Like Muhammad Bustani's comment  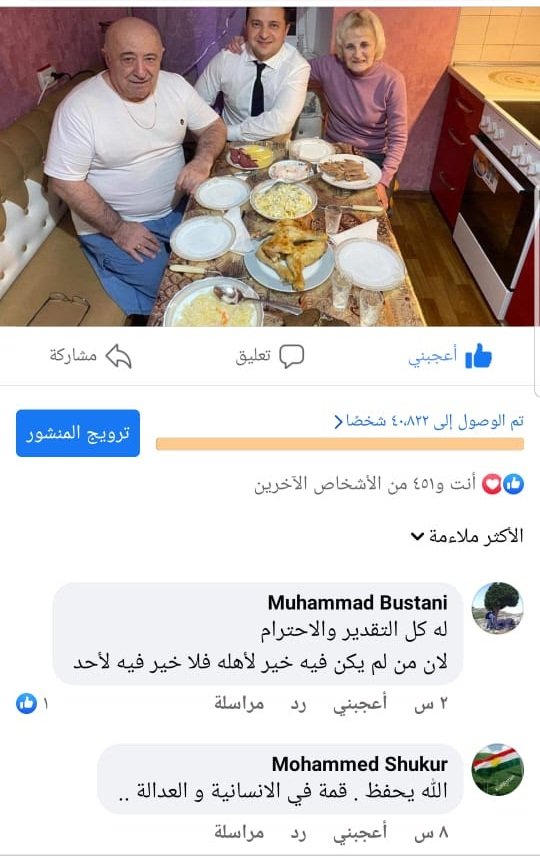[x=359, y=703]
